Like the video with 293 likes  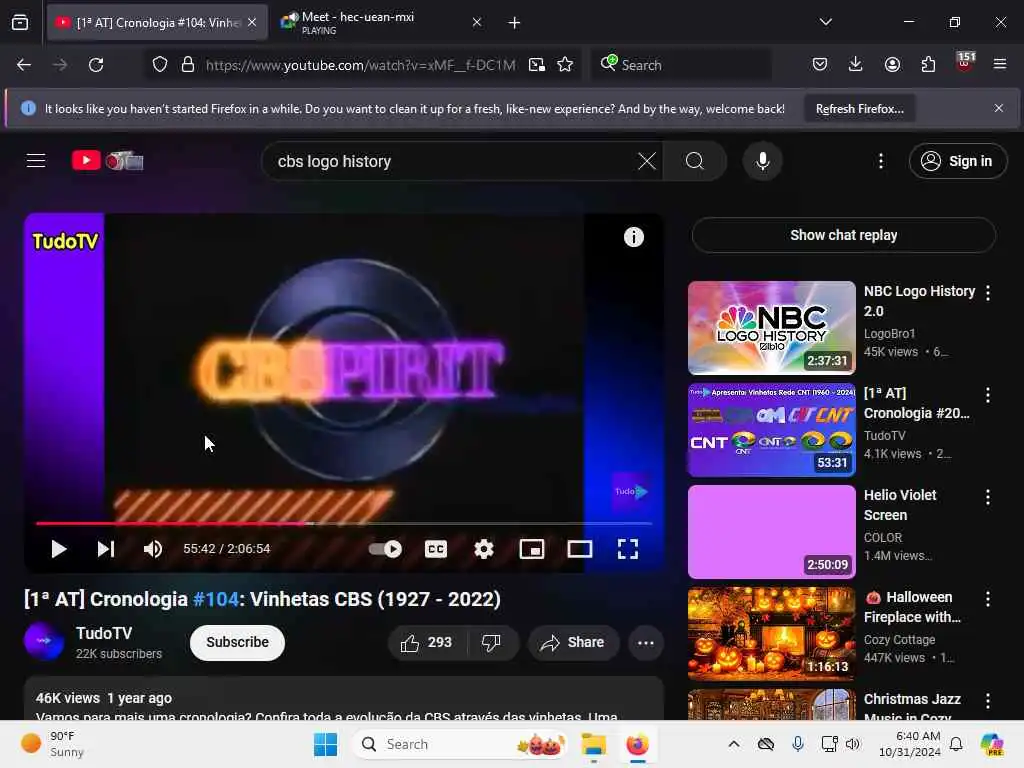[x=426, y=643]
